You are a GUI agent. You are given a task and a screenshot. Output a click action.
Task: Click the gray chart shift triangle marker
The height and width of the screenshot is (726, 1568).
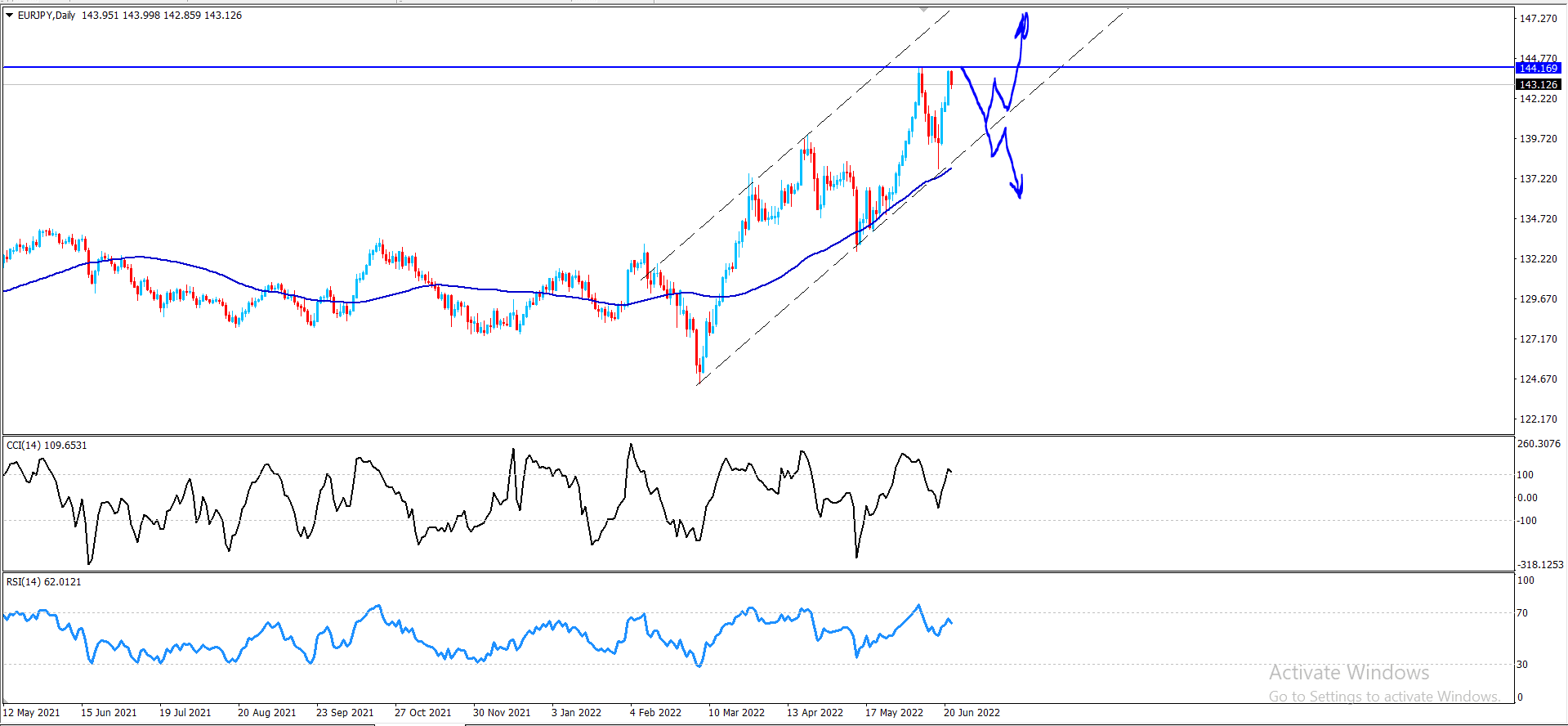pos(924,9)
